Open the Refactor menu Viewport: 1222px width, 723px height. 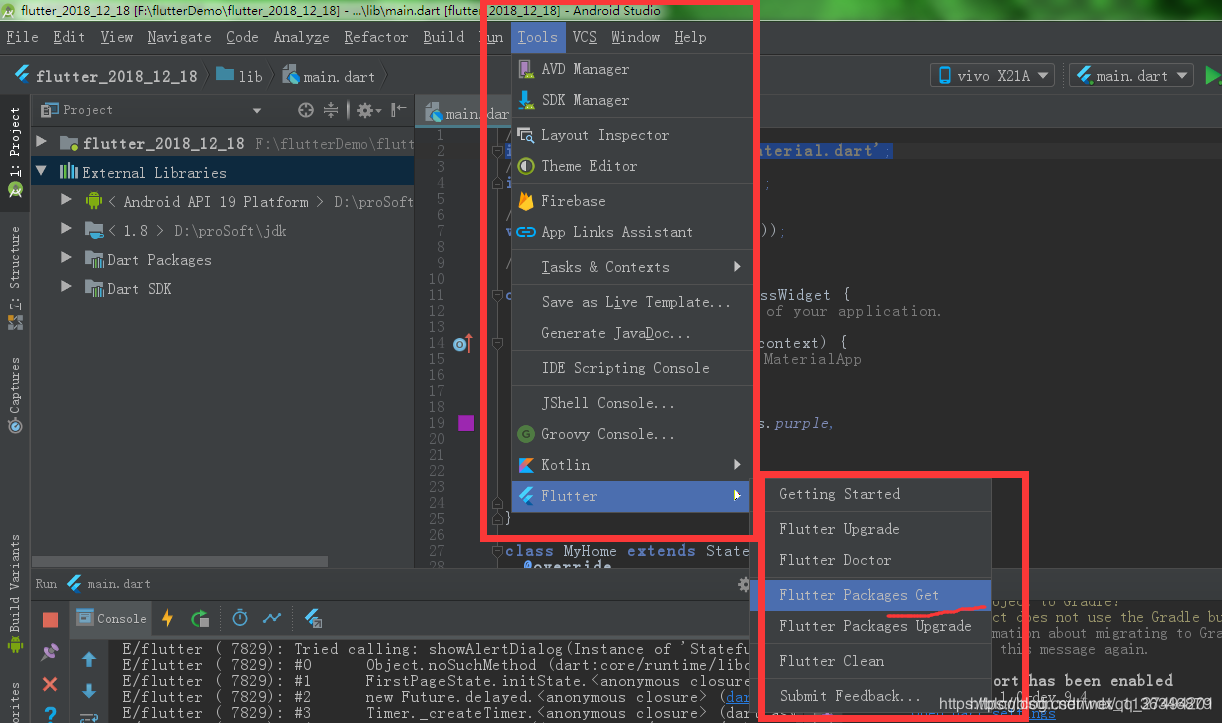[x=376, y=37]
